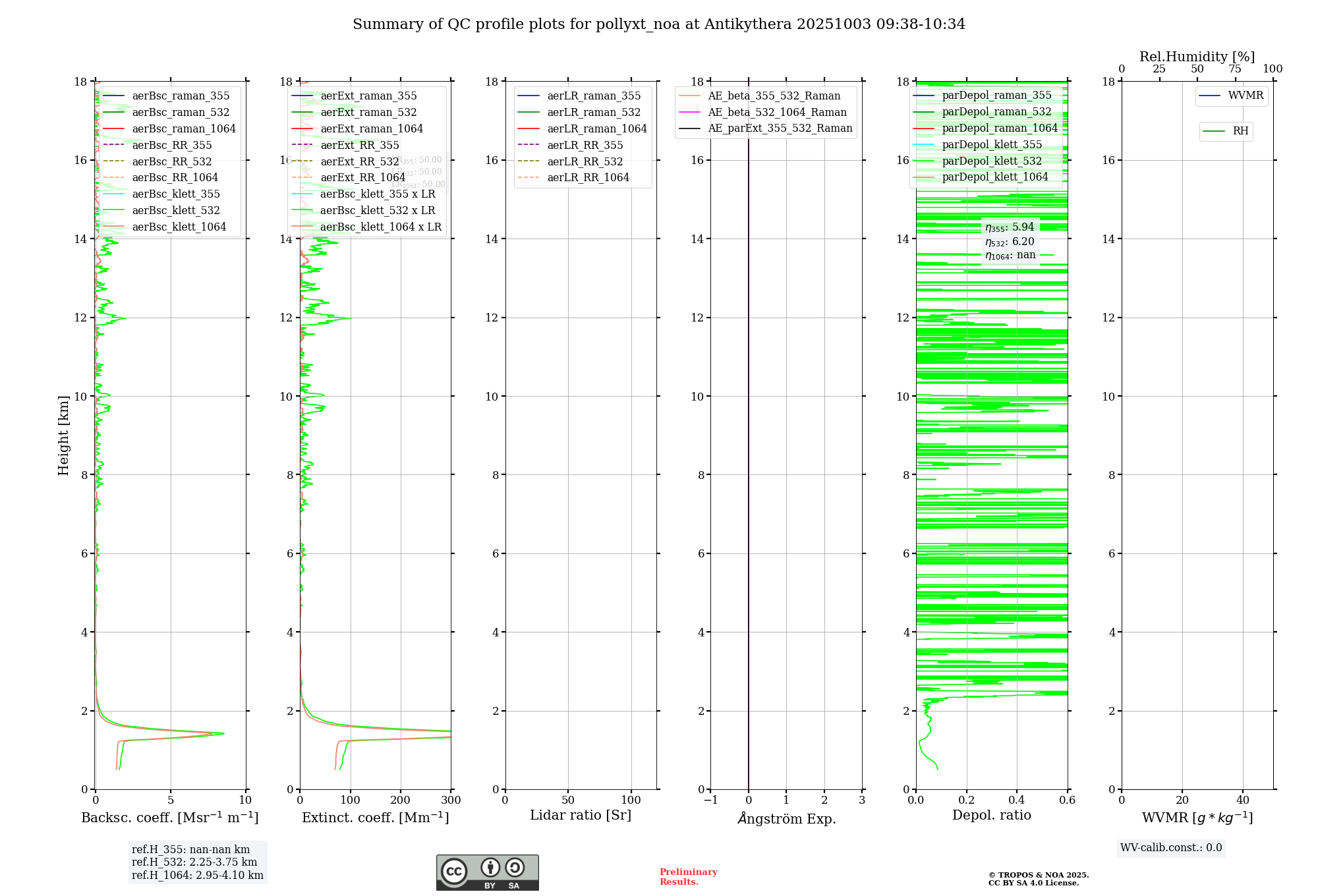Viewport: 1318px width, 896px height.
Task: Click the aerExt_raman_1064 legend entry
Action: [372, 129]
